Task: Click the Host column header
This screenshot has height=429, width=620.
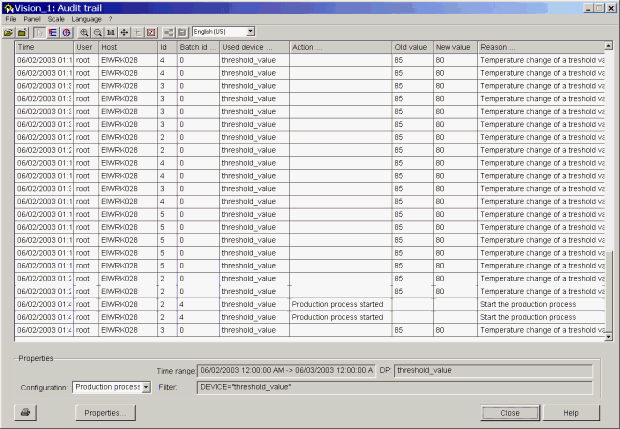Action: [x=128, y=47]
